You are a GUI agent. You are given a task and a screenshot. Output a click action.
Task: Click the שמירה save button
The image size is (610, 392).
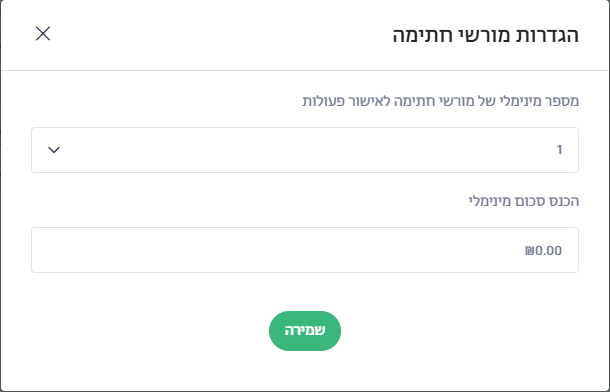[305, 331]
